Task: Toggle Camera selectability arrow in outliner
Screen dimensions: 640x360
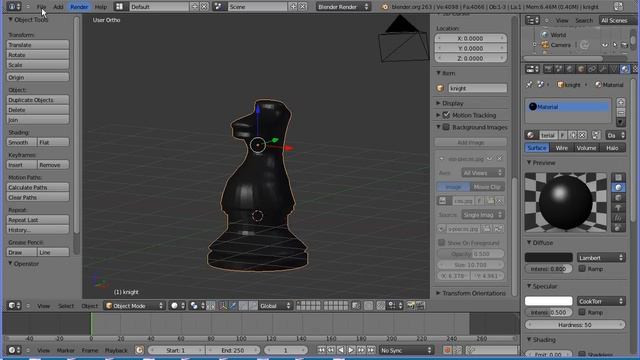Action: (x=615, y=45)
